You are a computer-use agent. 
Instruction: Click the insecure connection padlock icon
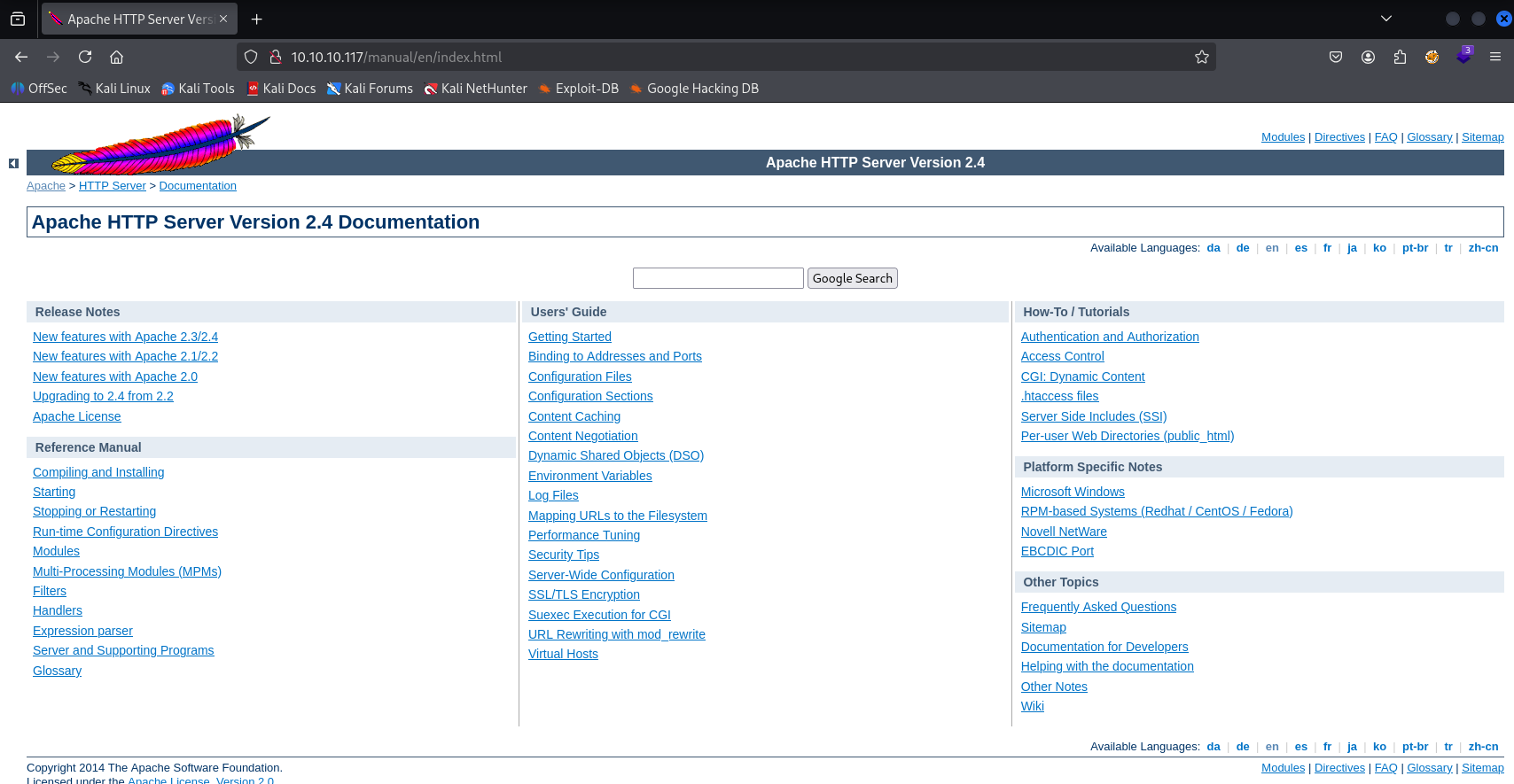(x=276, y=57)
